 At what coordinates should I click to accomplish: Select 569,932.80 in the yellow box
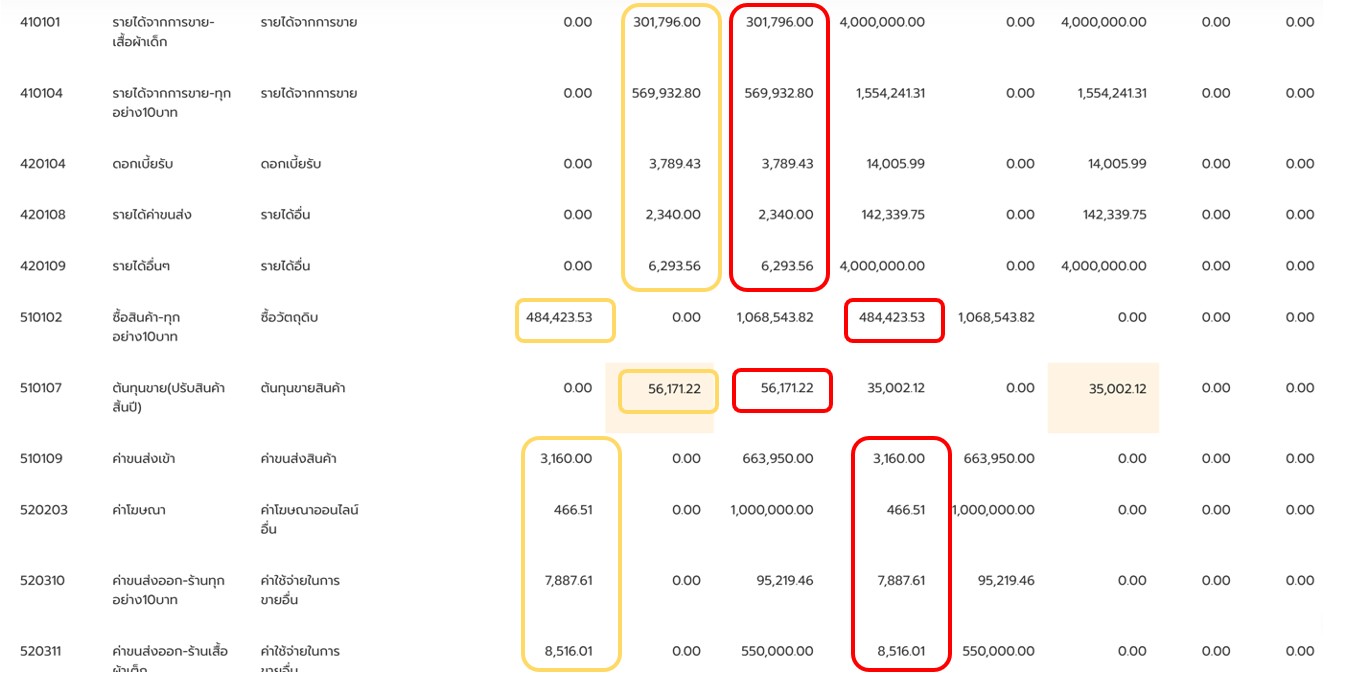tap(666, 93)
